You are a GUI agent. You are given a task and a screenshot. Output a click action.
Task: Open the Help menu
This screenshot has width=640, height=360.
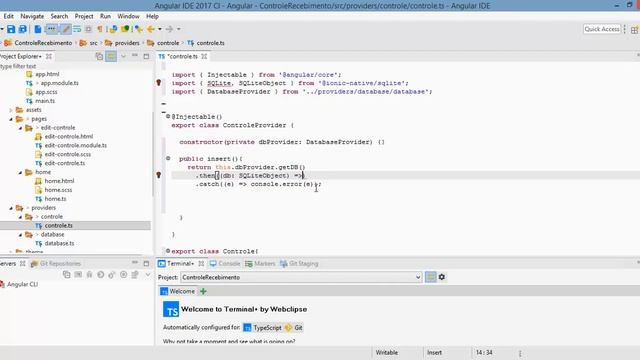pyautogui.click(x=152, y=16)
